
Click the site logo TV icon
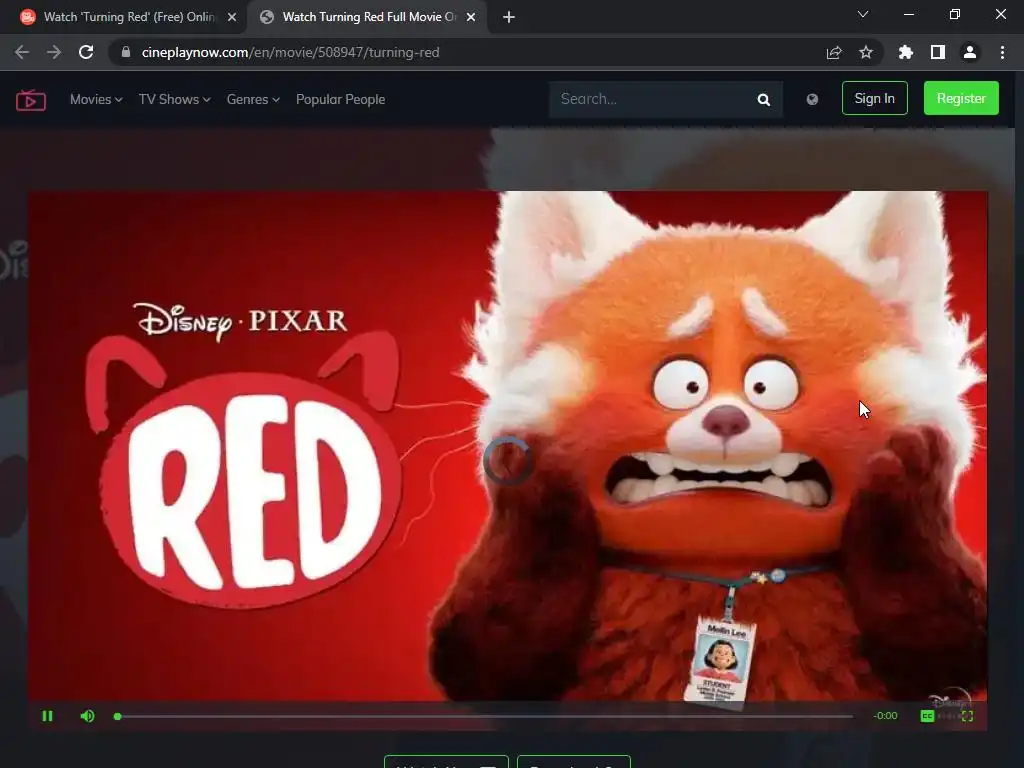point(31,100)
